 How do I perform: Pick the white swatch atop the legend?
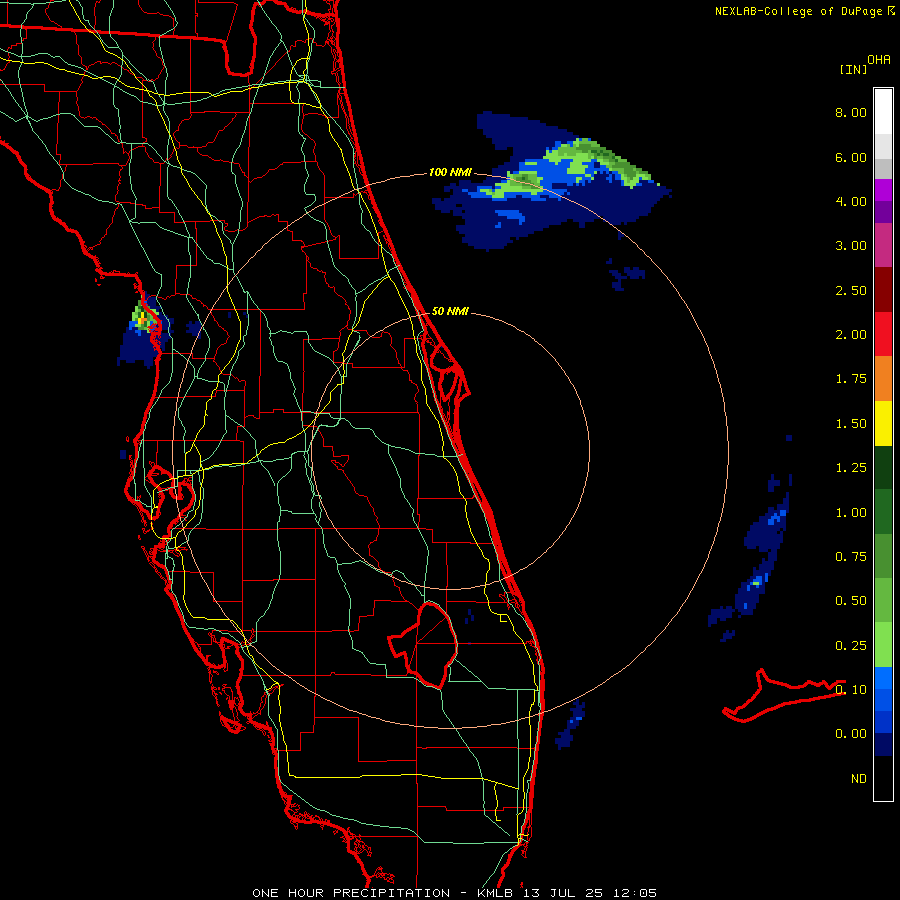point(883,112)
